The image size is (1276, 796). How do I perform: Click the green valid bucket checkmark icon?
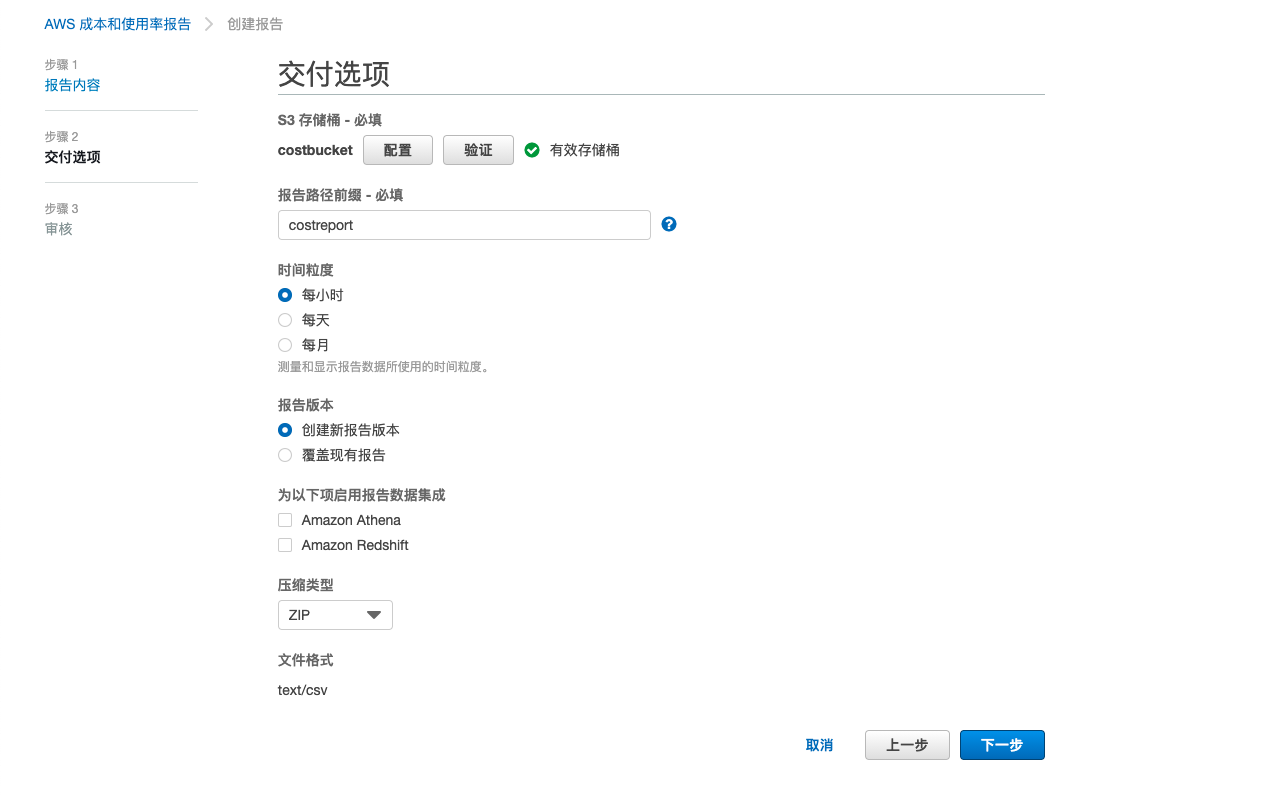532,150
